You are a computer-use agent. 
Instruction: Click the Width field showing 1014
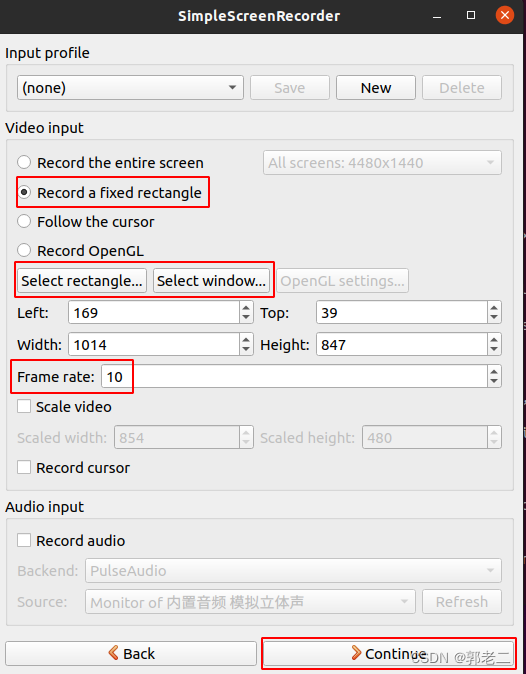click(x=154, y=344)
